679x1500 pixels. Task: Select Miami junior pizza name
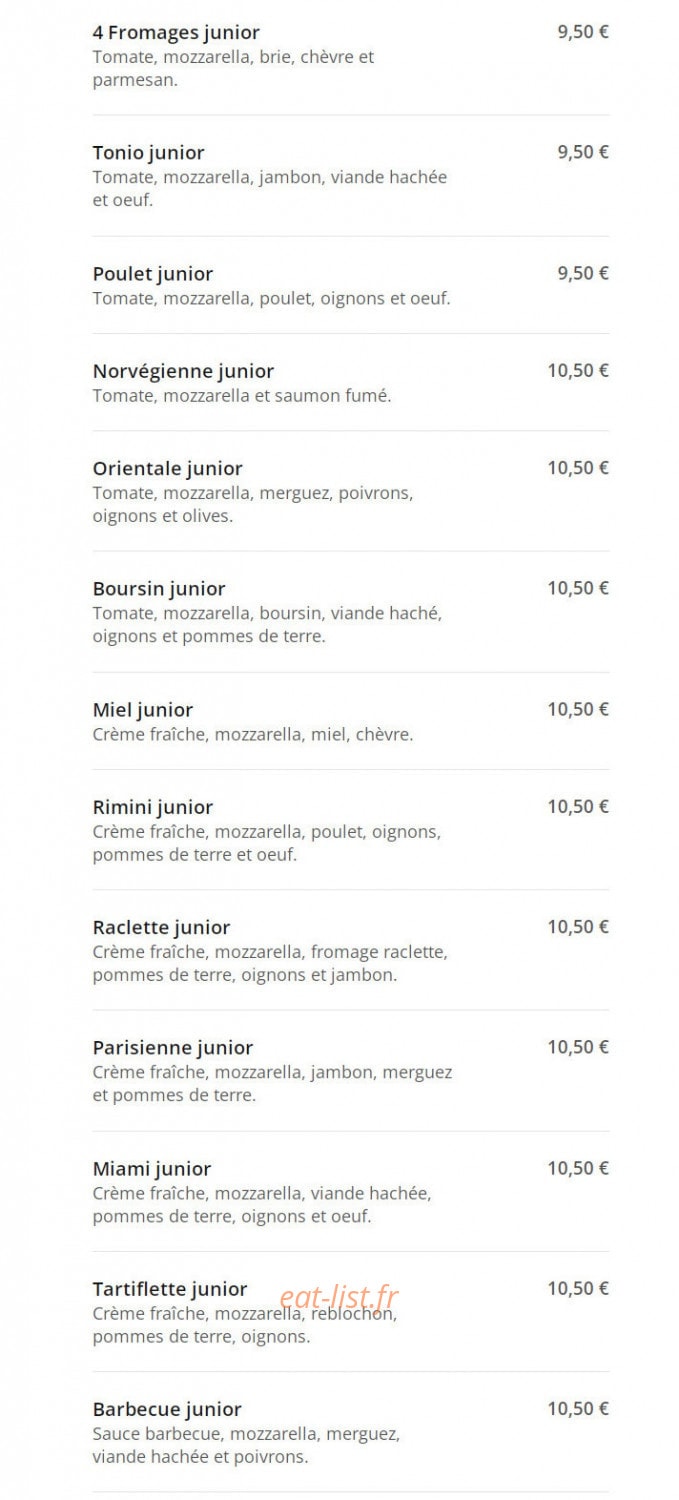click(x=152, y=1169)
